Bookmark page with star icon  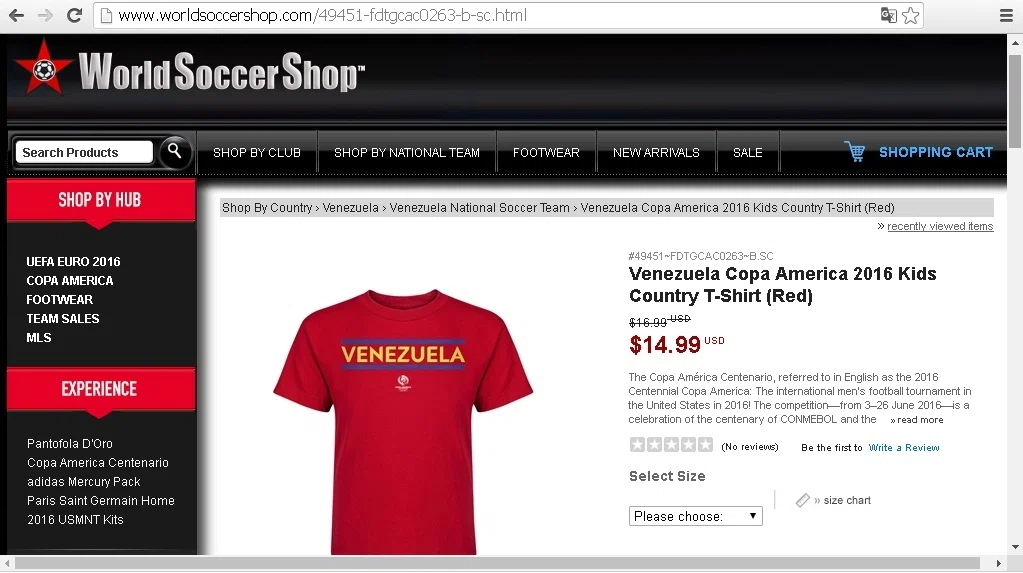(x=911, y=15)
